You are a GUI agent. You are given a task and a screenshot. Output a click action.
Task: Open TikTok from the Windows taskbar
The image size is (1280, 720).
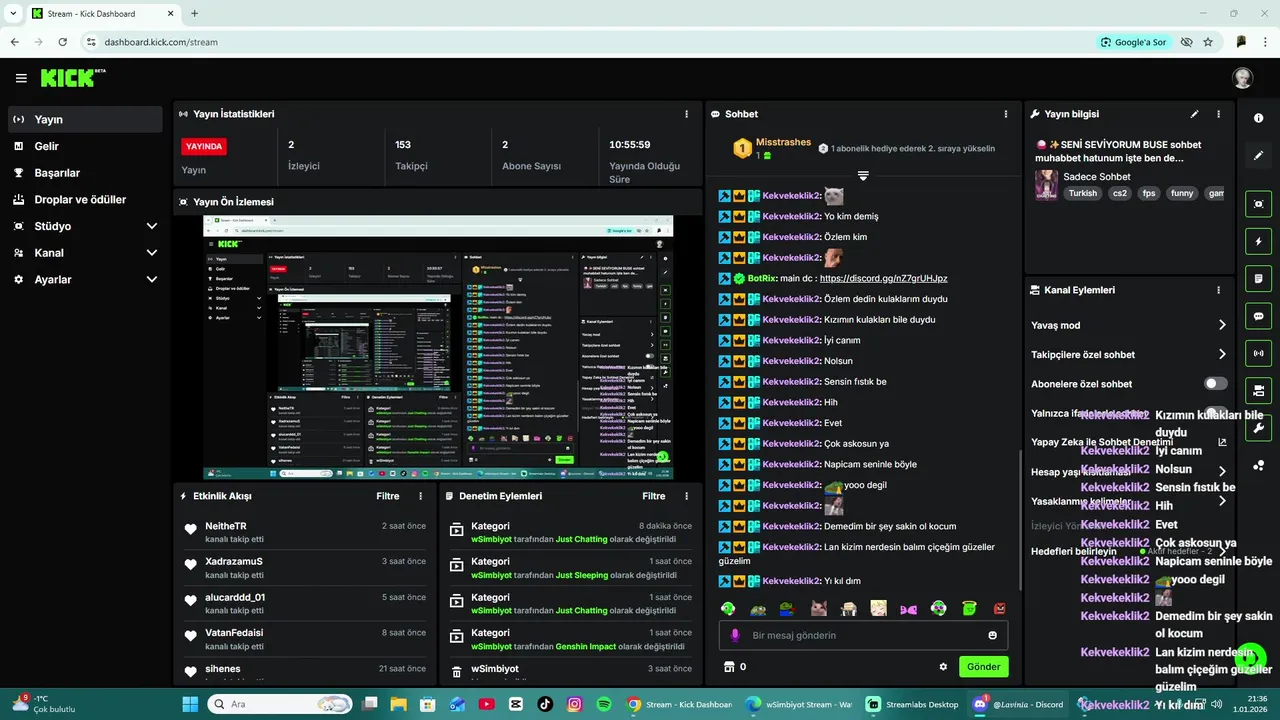pos(545,704)
